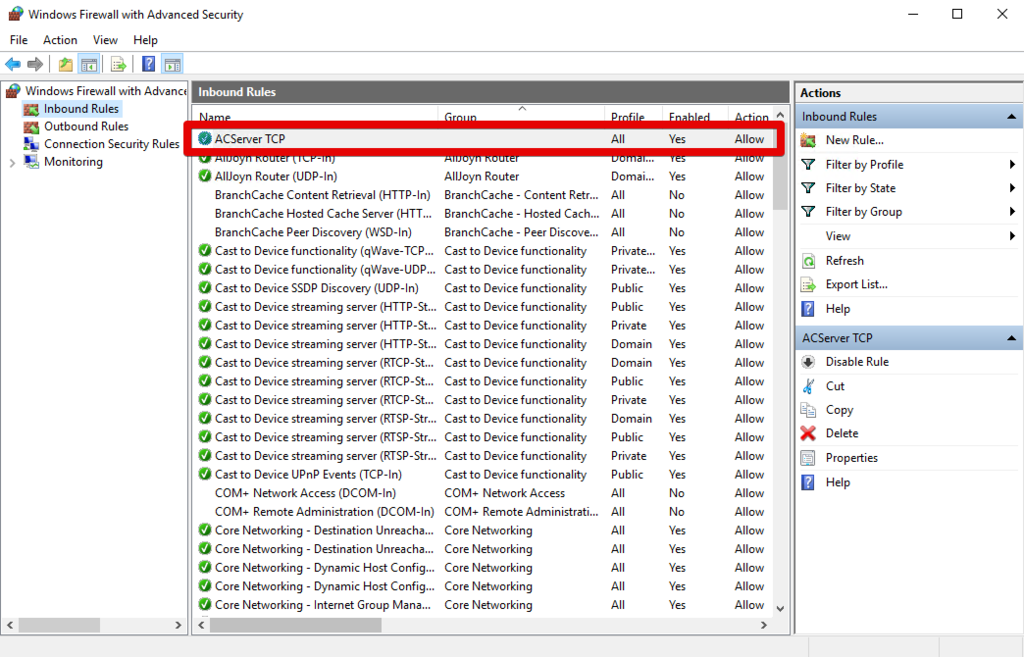Click the Export List toolbar icon
The height and width of the screenshot is (657, 1024).
pyautogui.click(x=118, y=64)
